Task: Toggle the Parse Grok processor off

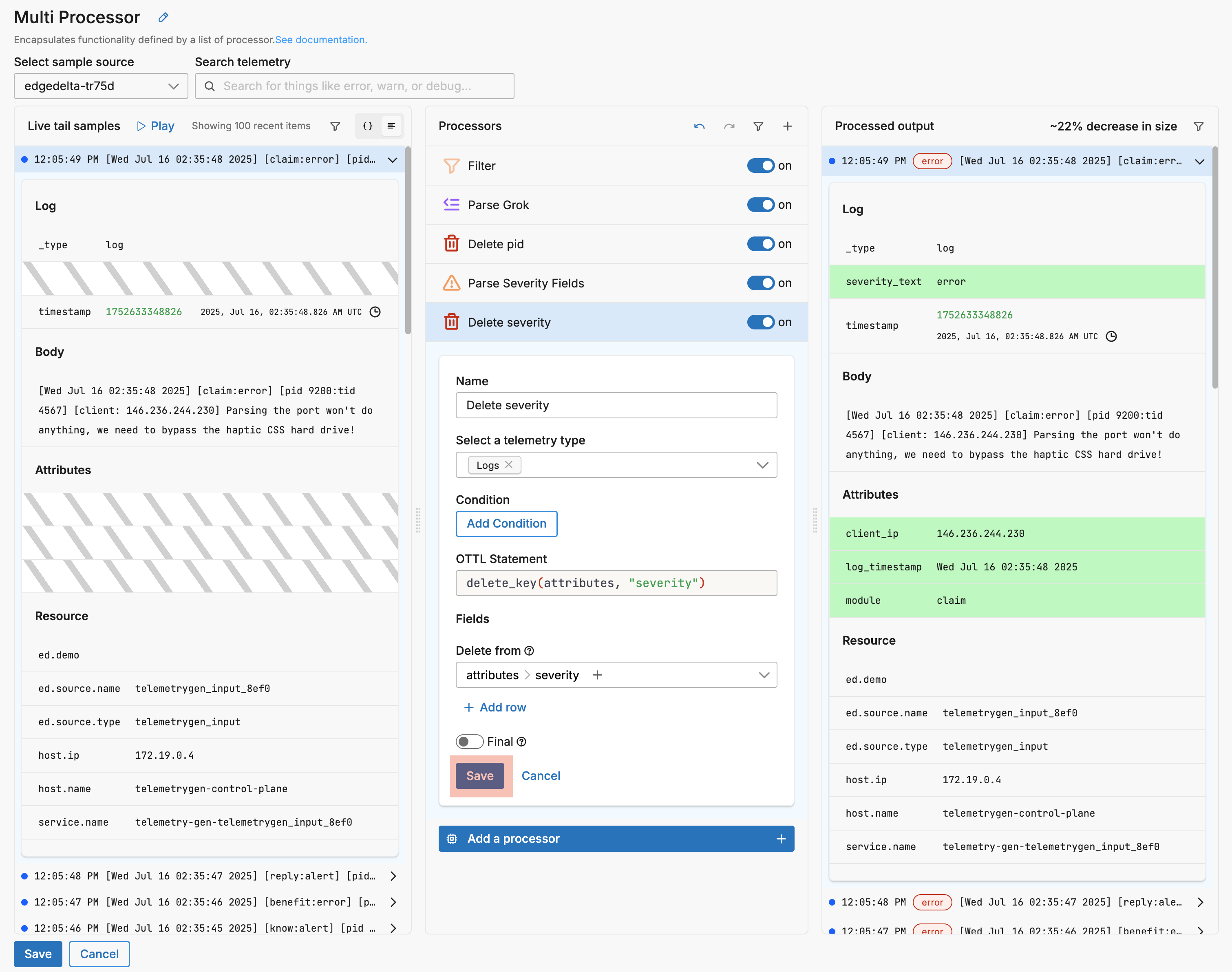Action: point(761,204)
